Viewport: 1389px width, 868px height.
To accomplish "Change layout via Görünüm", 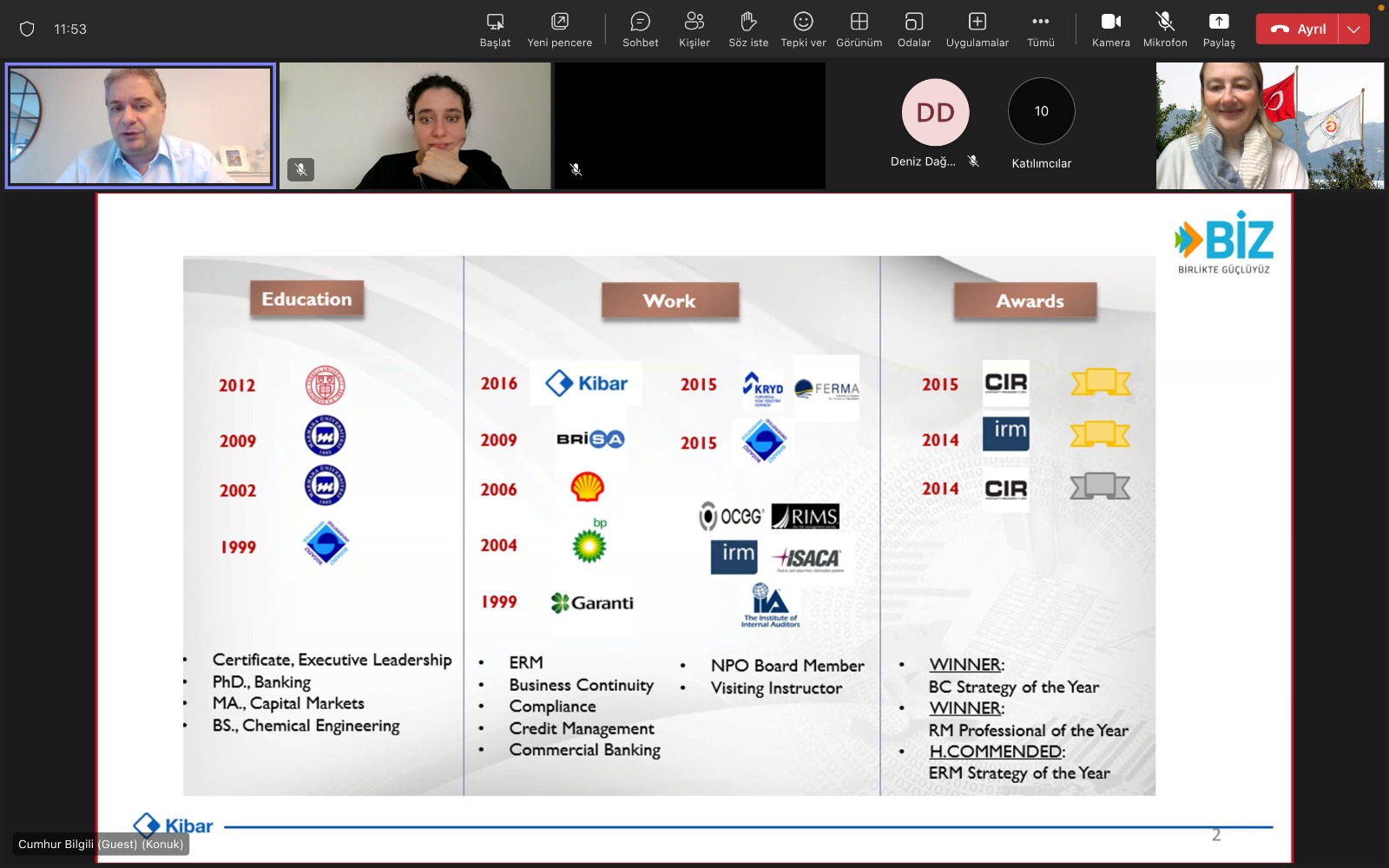I will 859,30.
